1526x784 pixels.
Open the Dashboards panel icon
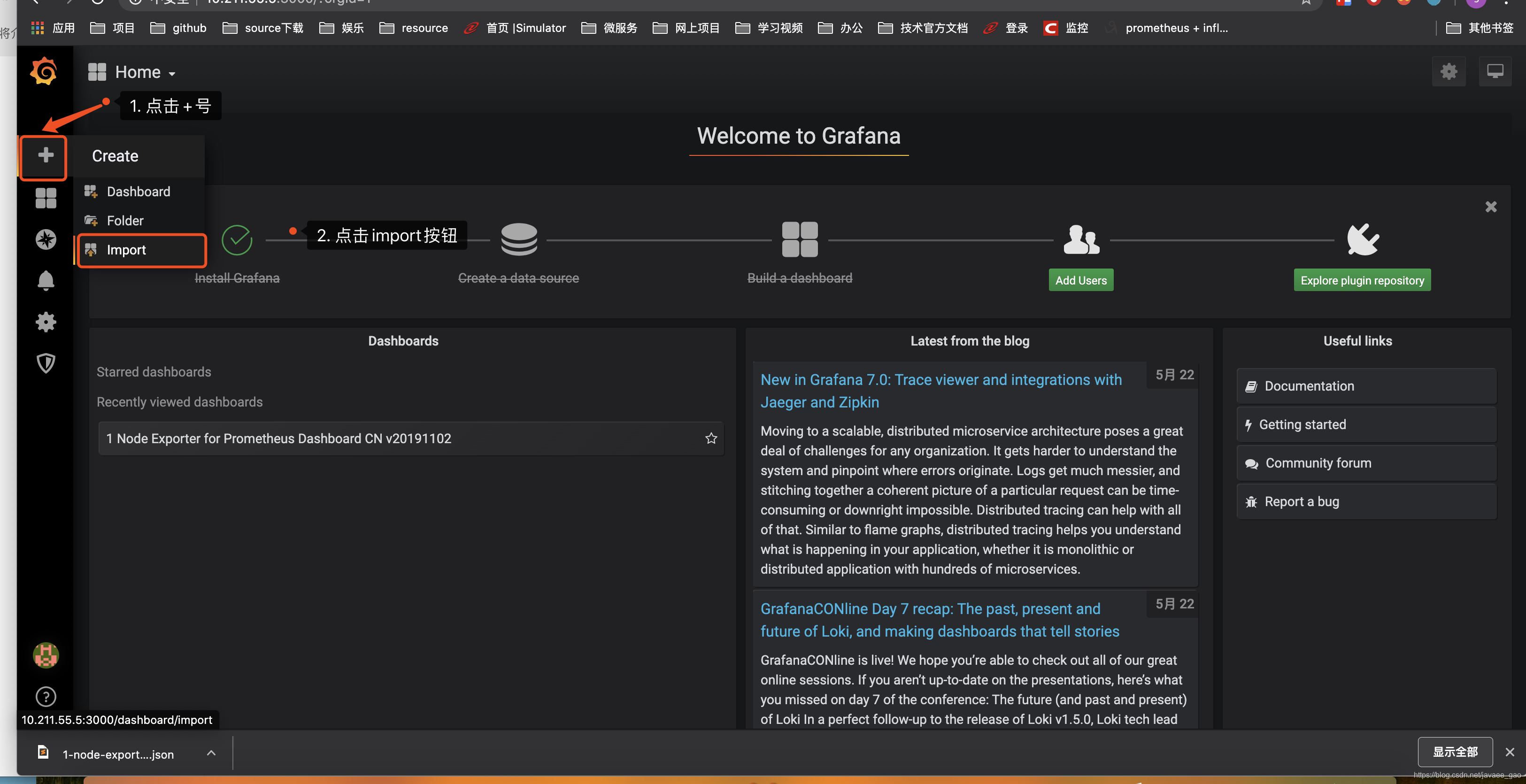click(x=46, y=197)
